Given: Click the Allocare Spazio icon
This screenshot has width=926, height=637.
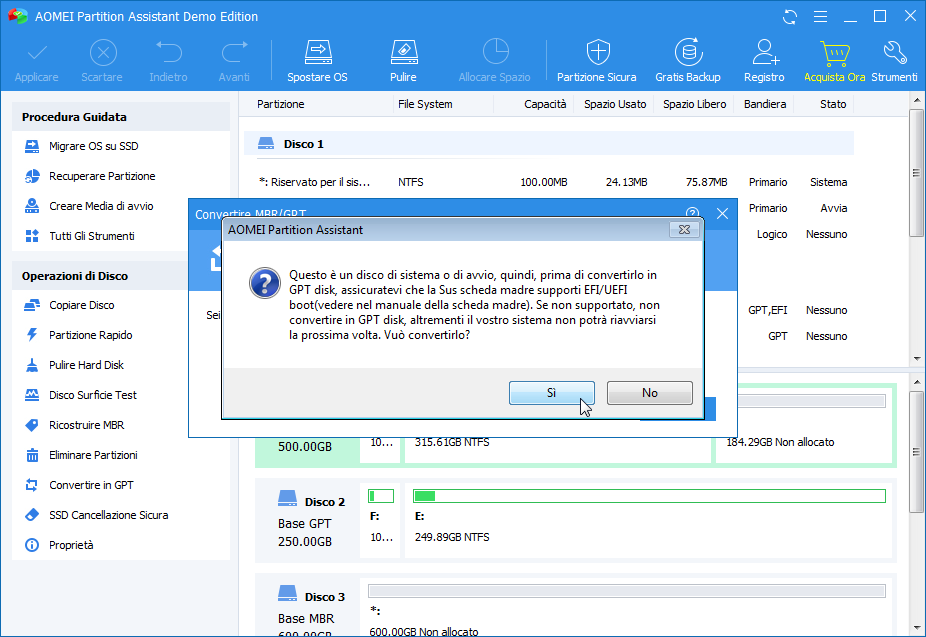Looking at the screenshot, I should pos(495,61).
